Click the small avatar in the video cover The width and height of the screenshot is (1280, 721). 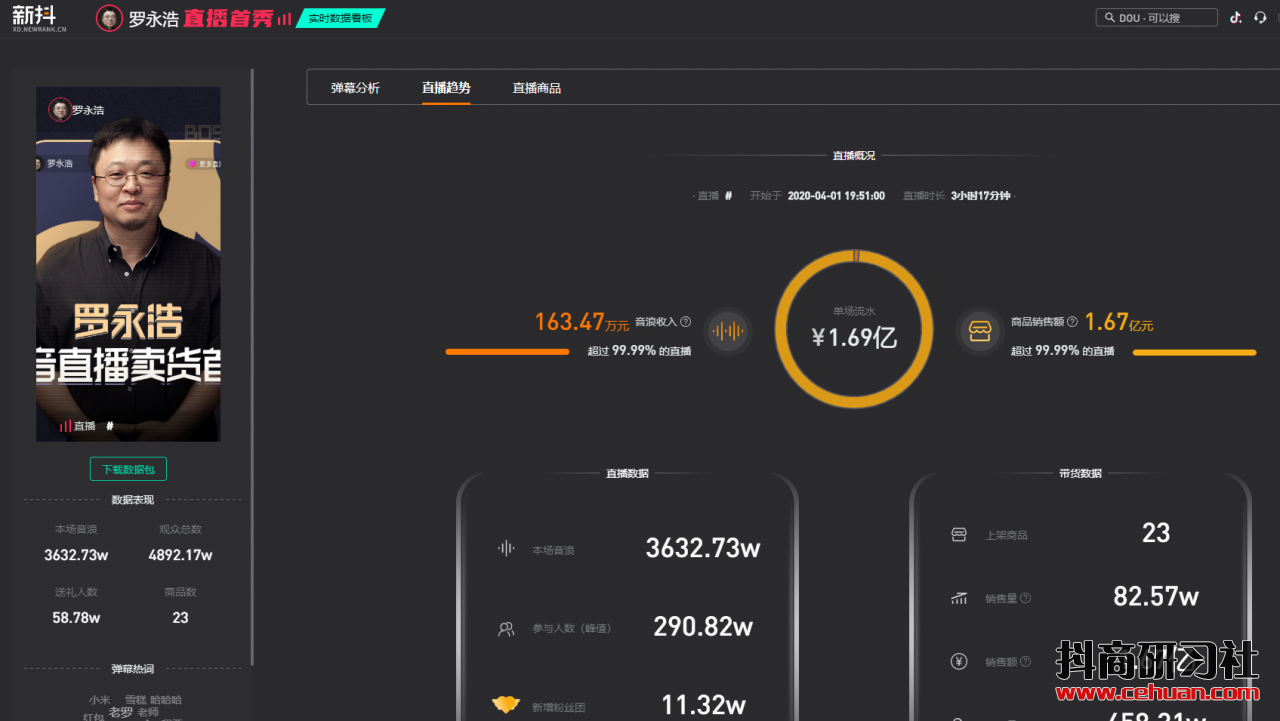59,110
